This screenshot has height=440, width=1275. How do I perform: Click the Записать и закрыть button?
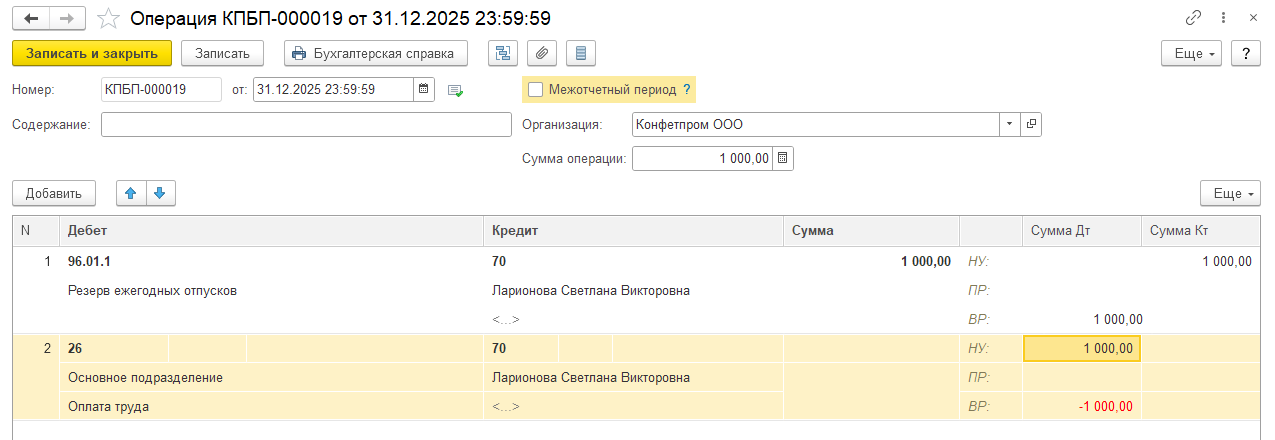coord(92,53)
